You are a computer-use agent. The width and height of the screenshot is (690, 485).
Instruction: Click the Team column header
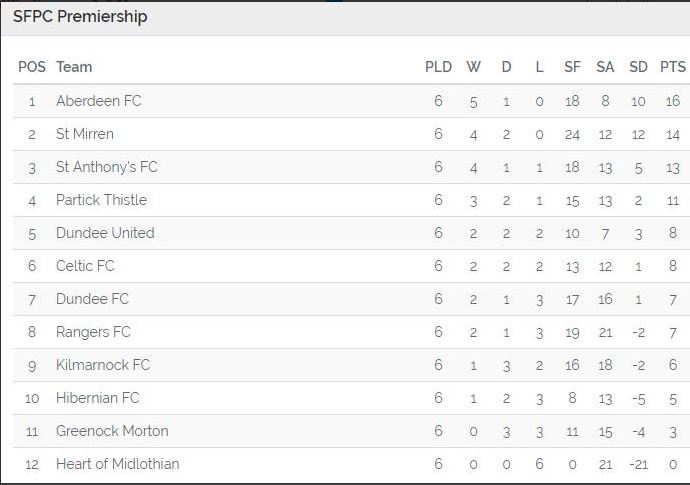coord(74,67)
